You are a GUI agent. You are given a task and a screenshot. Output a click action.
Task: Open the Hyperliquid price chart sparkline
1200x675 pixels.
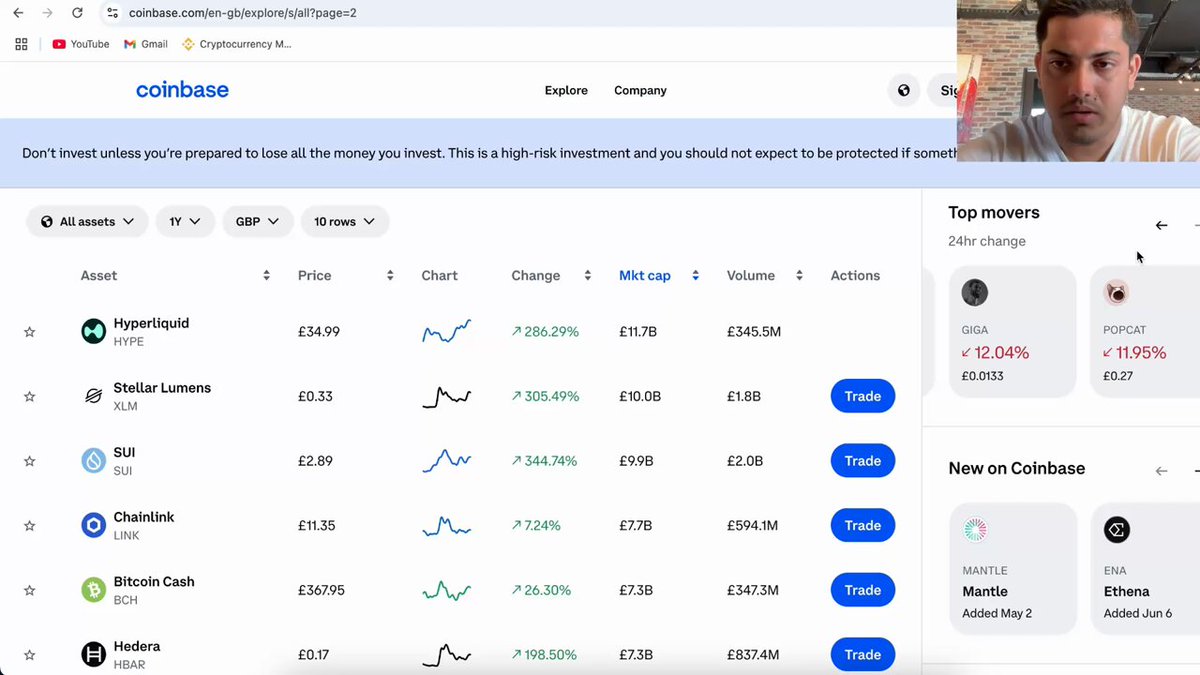tap(446, 332)
